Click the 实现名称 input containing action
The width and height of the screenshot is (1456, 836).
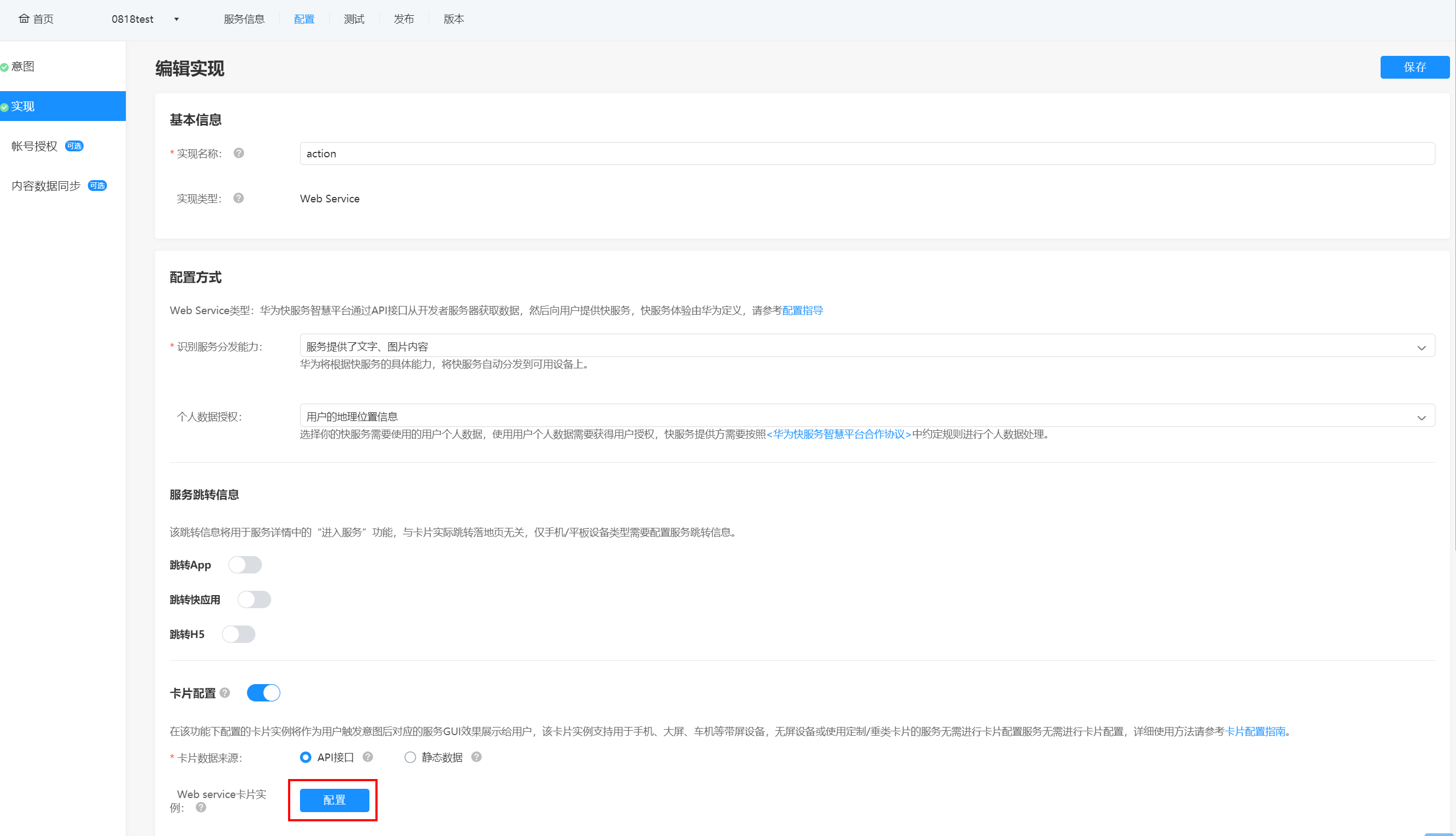click(x=867, y=154)
